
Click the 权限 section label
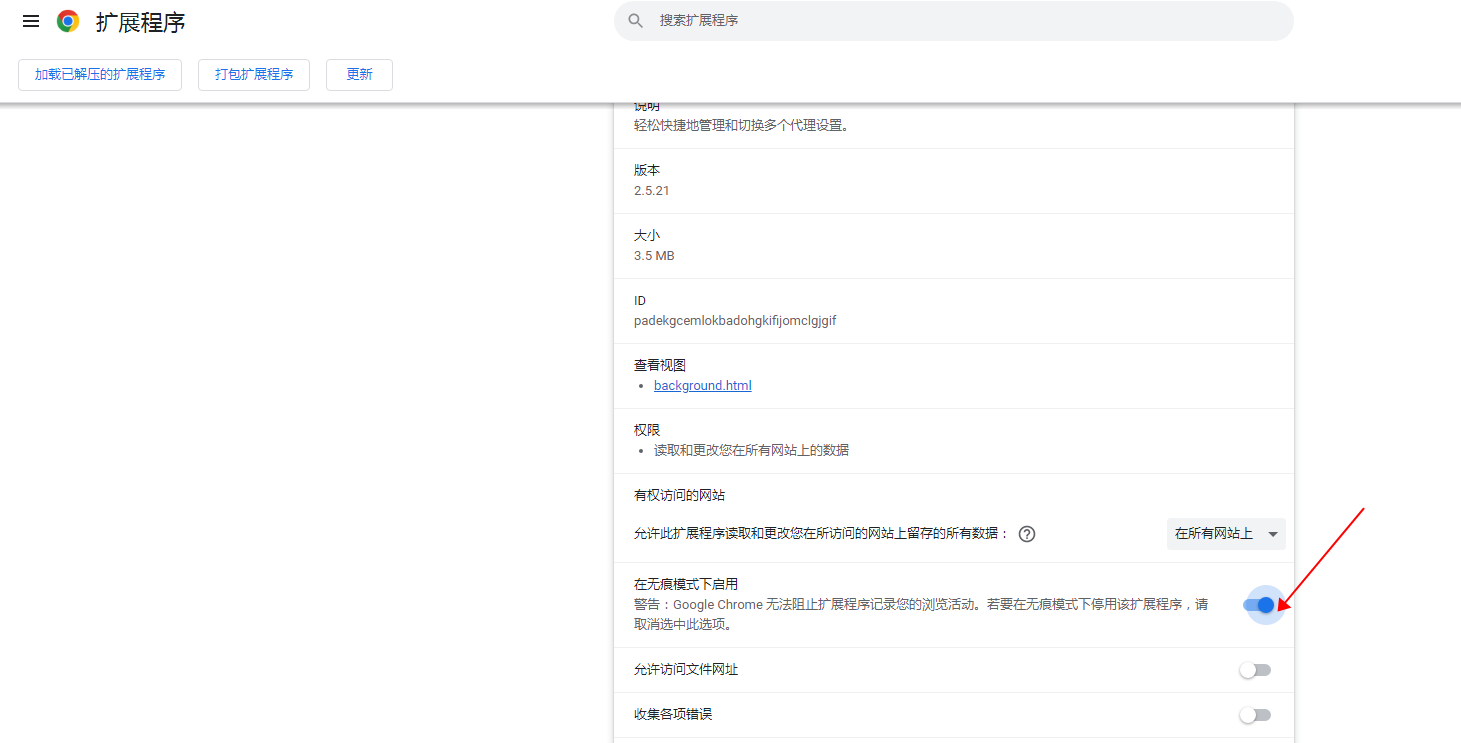(x=647, y=430)
